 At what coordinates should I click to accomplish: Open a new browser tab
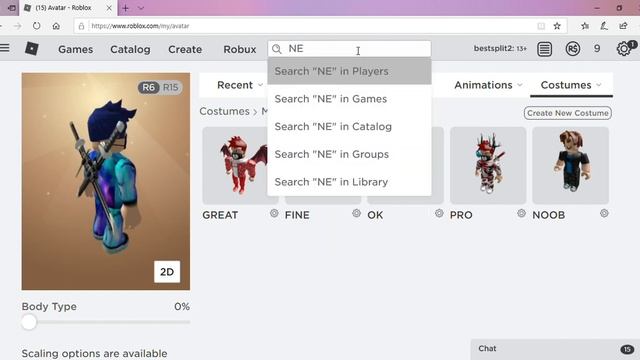(x=125, y=8)
